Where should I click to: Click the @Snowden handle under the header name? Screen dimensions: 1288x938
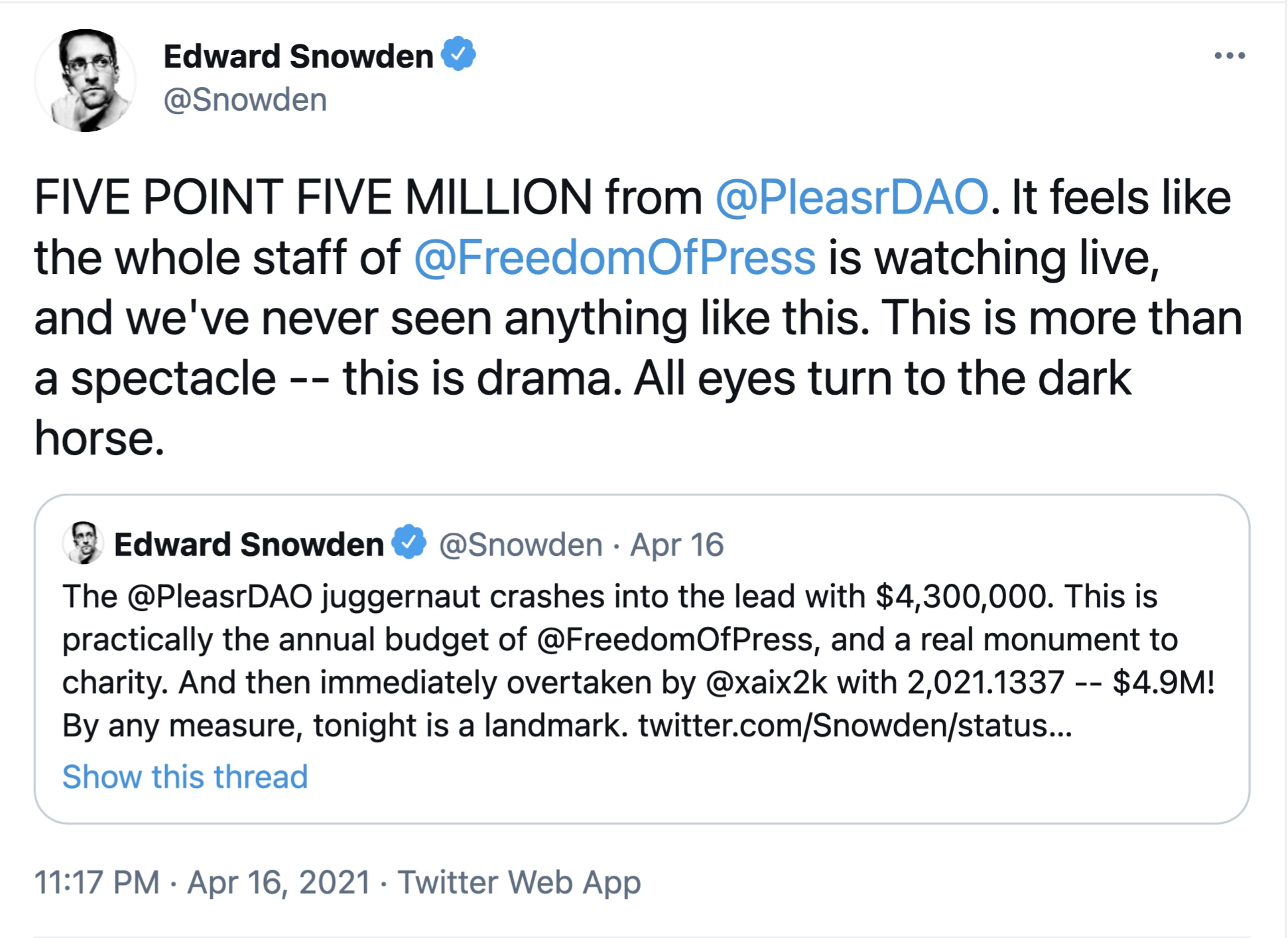click(245, 100)
